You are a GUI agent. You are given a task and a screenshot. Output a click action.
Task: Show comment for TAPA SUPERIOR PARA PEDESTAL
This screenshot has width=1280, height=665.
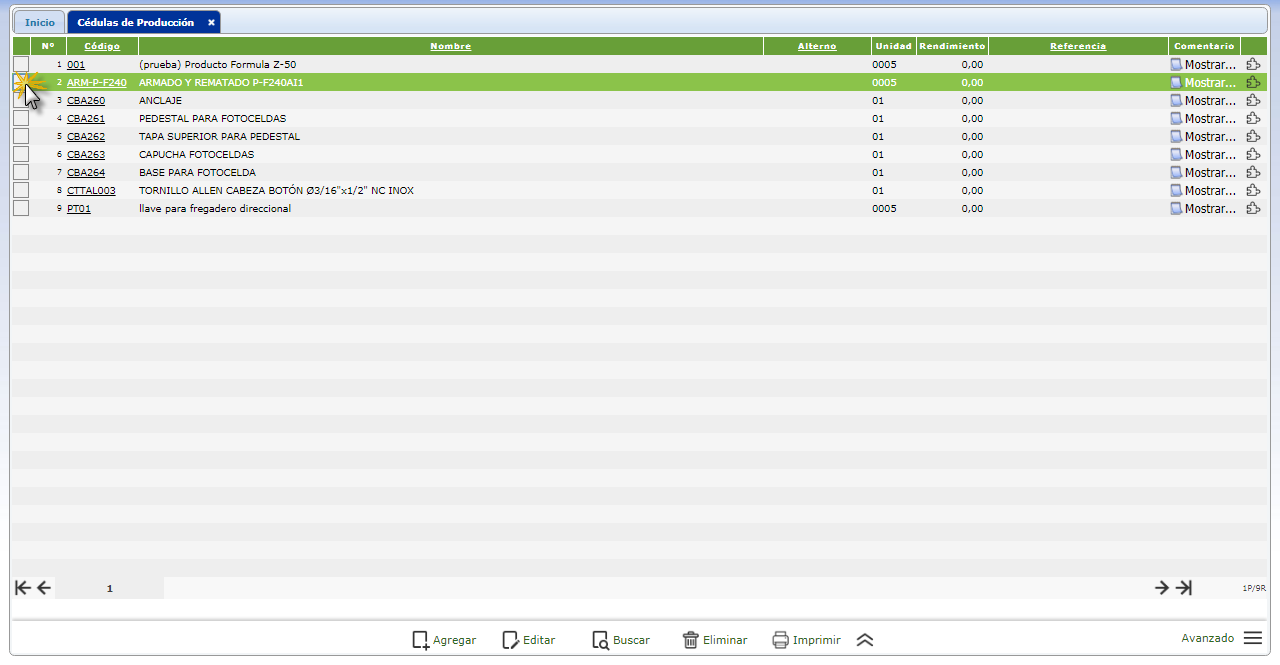click(1203, 136)
